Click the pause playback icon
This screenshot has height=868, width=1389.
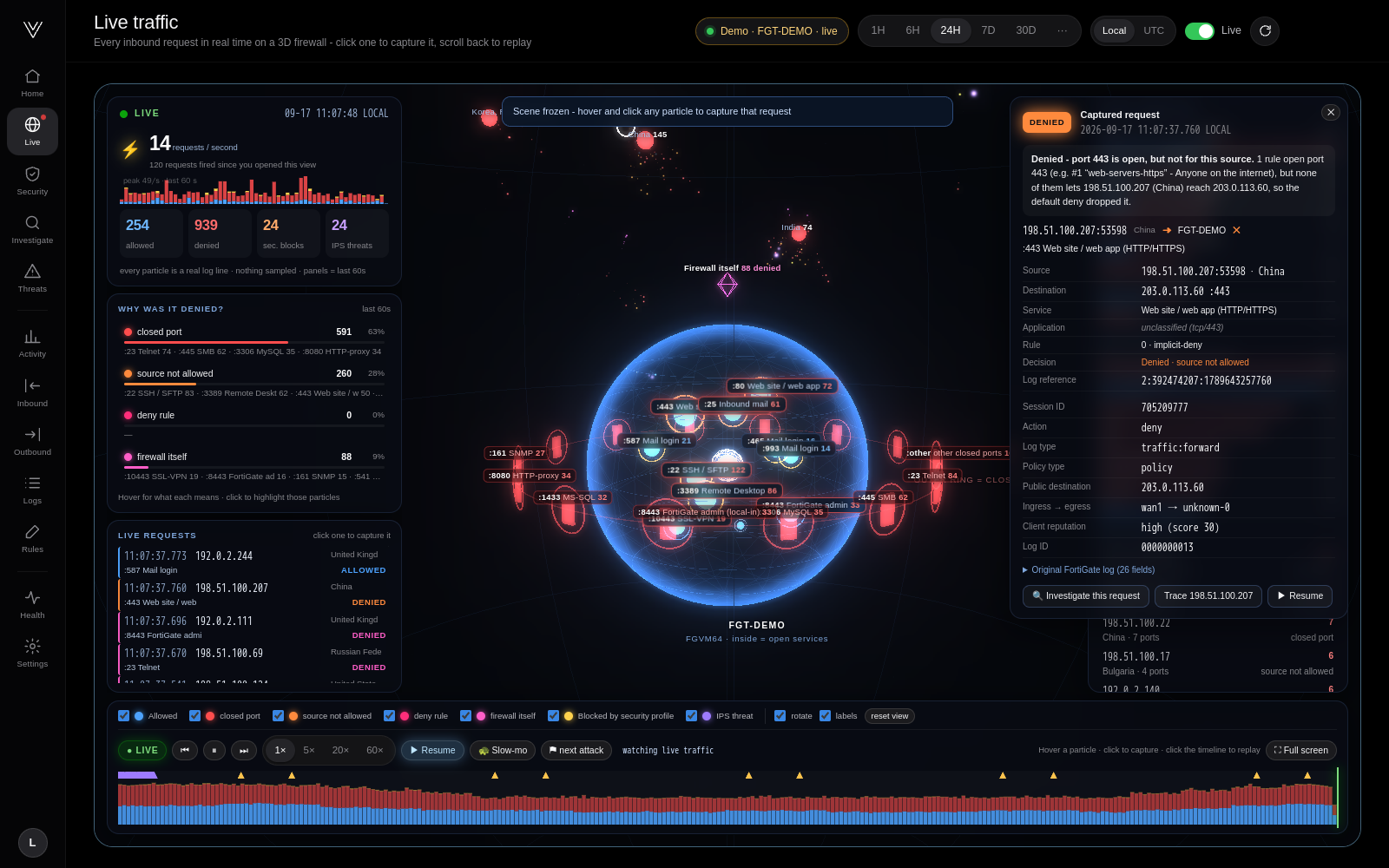coord(214,750)
